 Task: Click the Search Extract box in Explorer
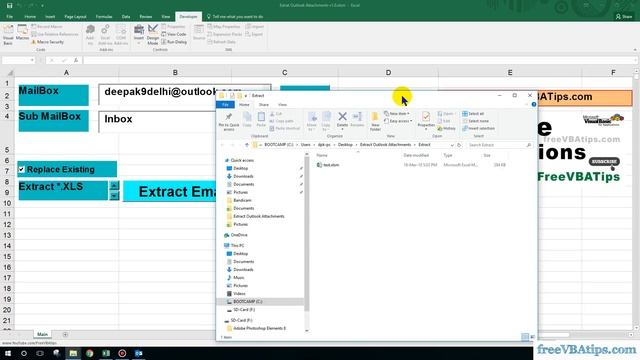coord(500,145)
